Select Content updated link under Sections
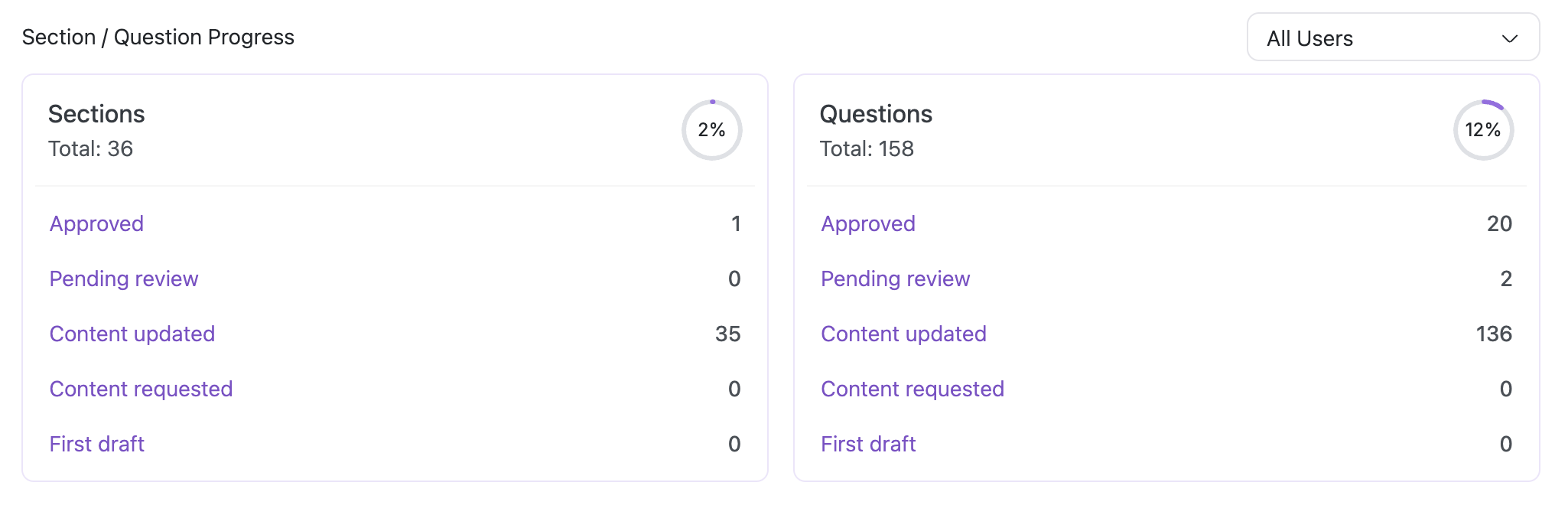Screen dimensions: 1568x505 132,334
